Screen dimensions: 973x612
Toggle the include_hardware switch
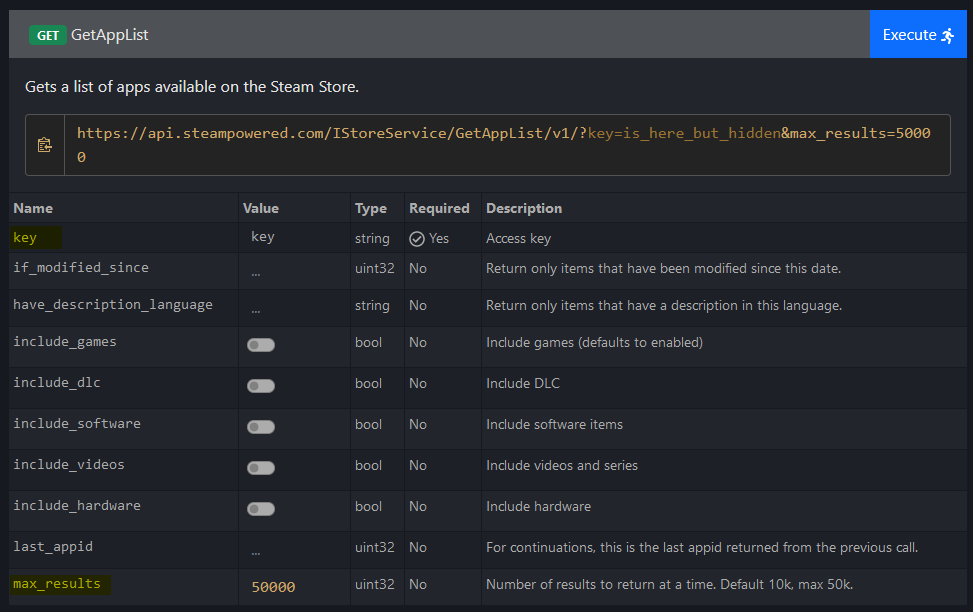pos(261,509)
